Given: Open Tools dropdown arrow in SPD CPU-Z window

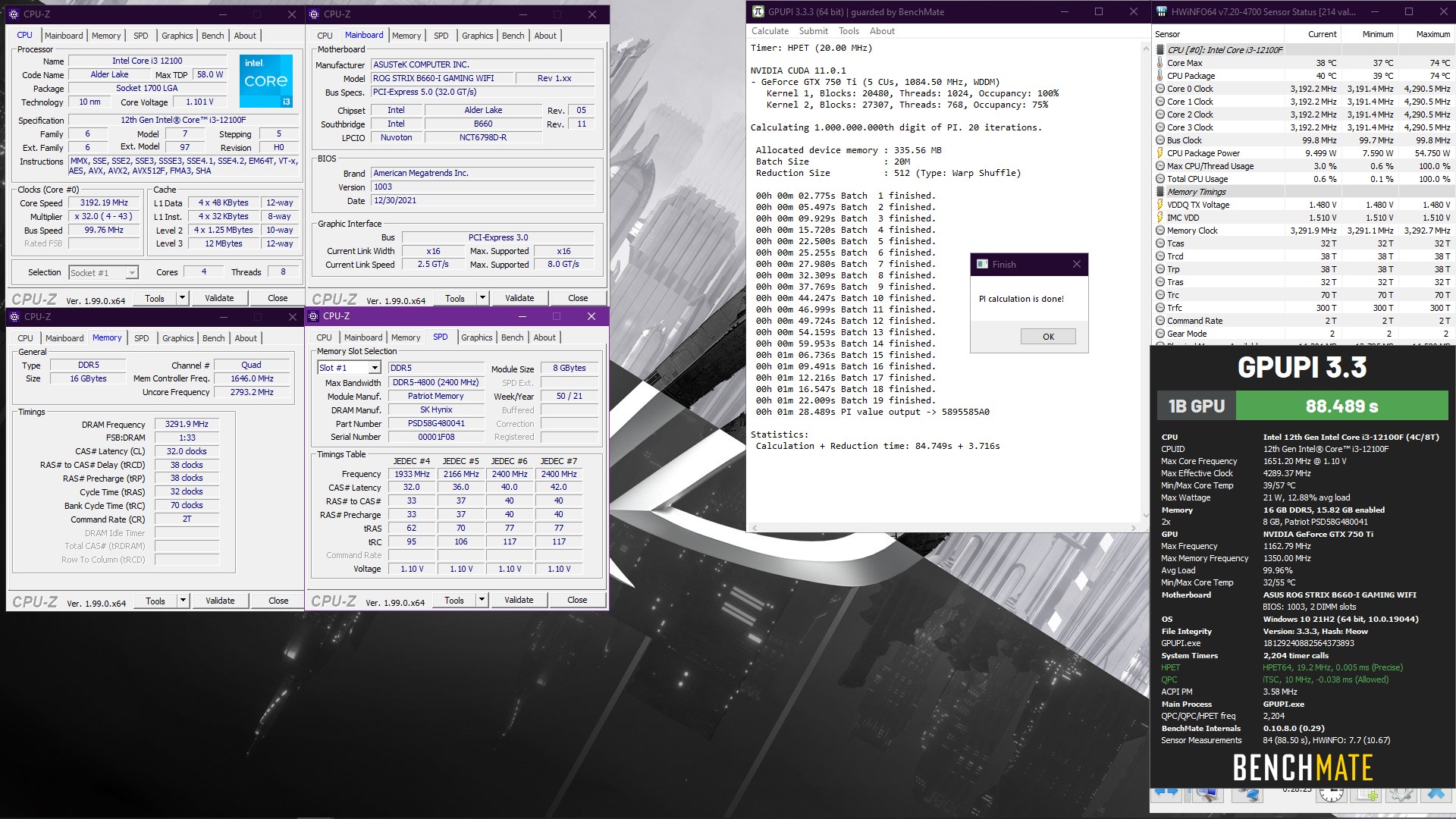Looking at the screenshot, I should click(482, 600).
